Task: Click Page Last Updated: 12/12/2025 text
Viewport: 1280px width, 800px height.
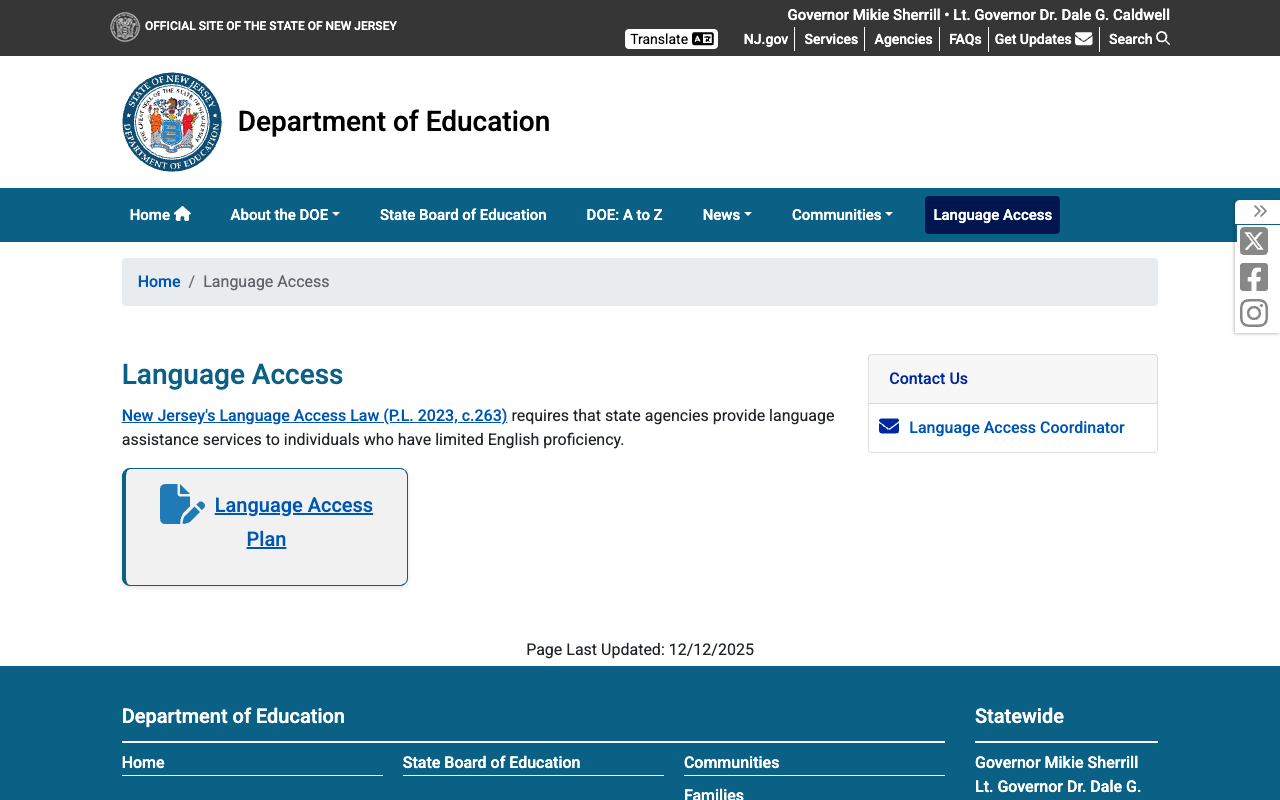Action: pos(640,649)
